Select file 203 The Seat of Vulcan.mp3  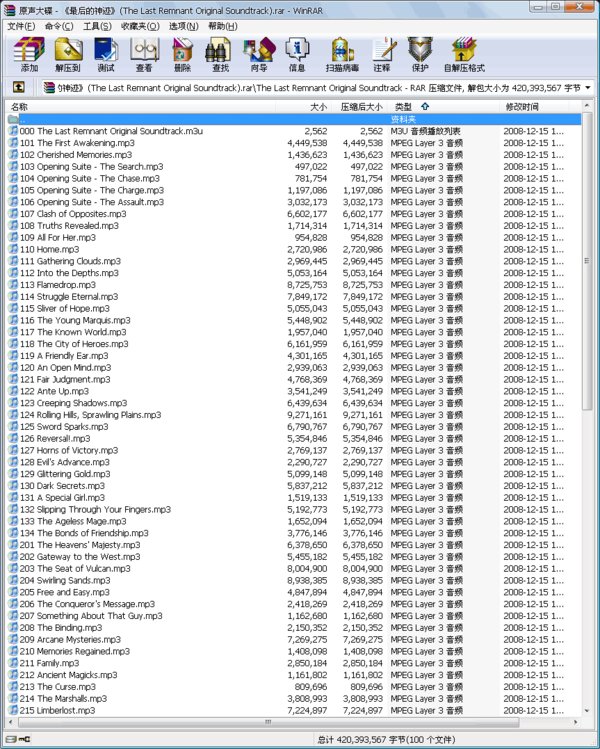[75, 568]
